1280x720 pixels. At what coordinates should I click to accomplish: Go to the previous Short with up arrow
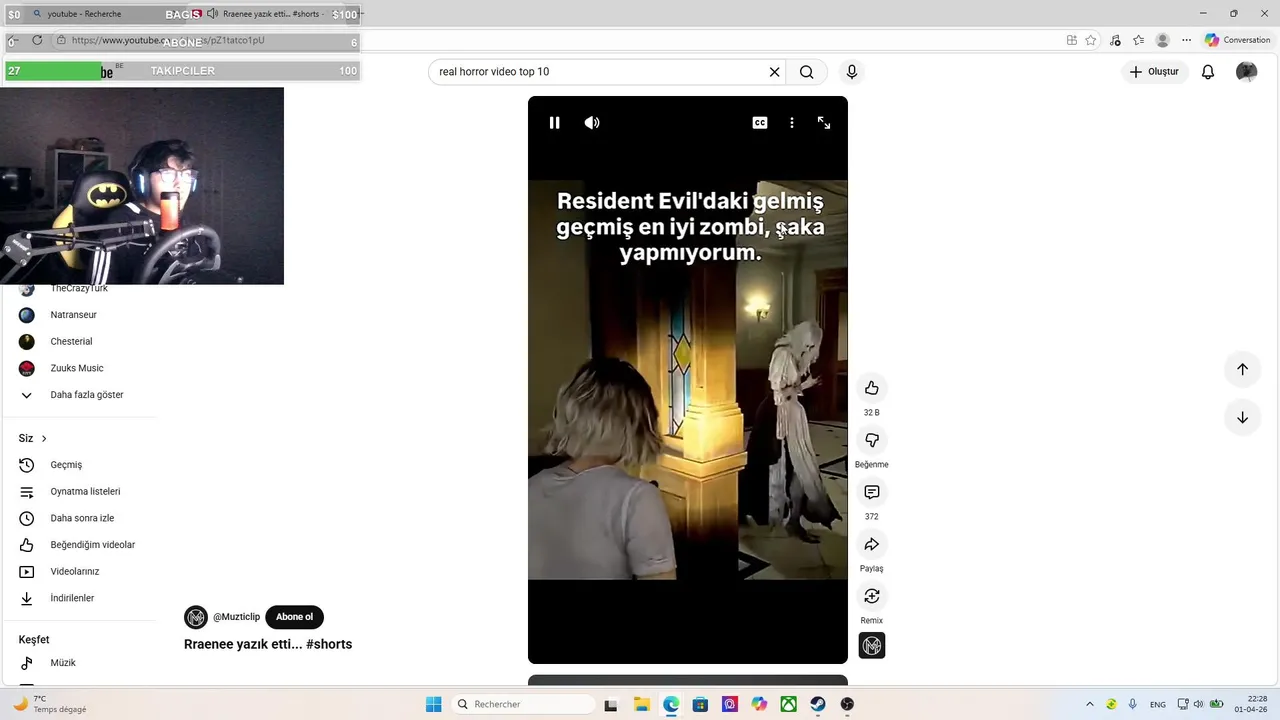tap(1242, 369)
